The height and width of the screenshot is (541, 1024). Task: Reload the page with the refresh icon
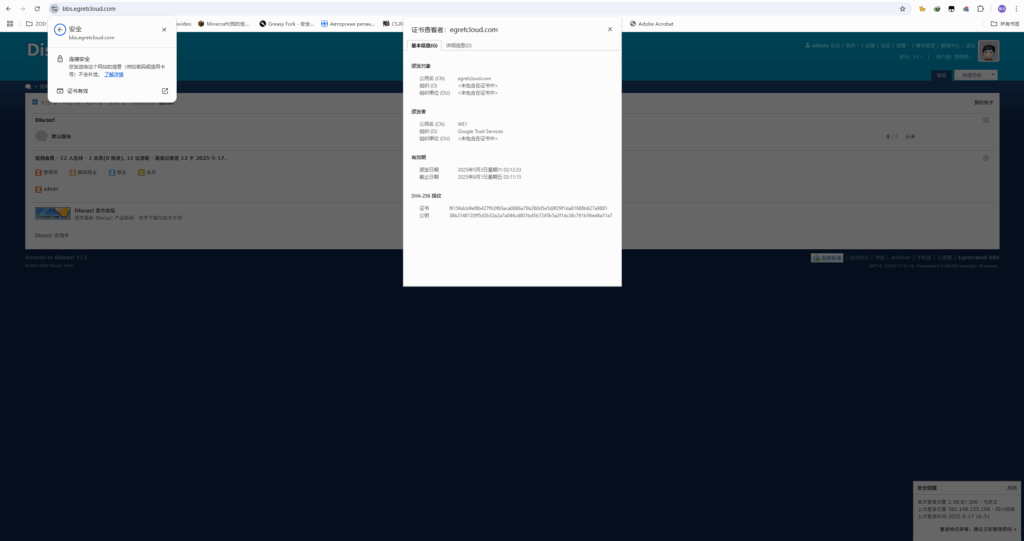click(x=37, y=8)
